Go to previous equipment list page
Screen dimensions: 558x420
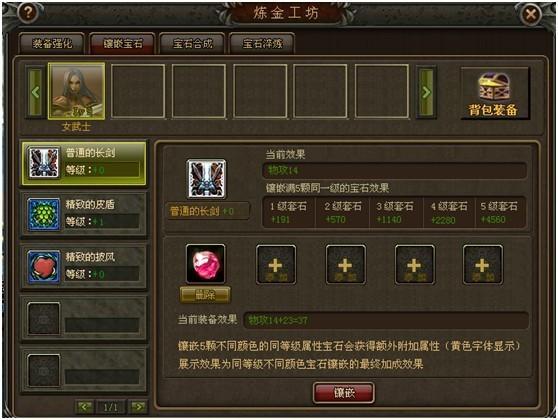point(85,407)
